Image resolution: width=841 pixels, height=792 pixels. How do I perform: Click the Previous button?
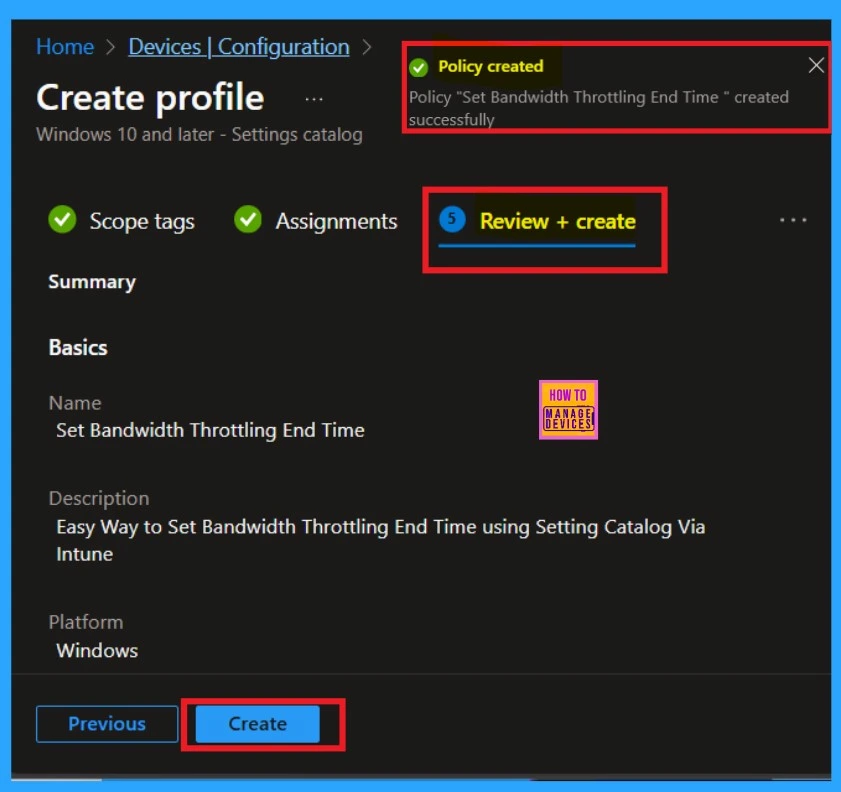107,724
